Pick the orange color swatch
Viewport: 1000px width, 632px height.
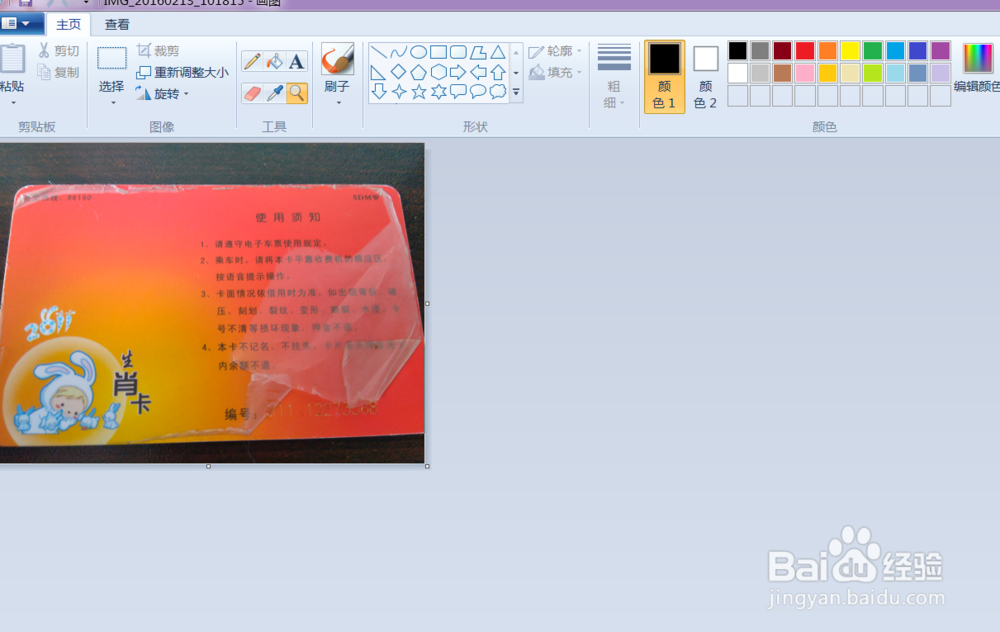click(x=827, y=50)
